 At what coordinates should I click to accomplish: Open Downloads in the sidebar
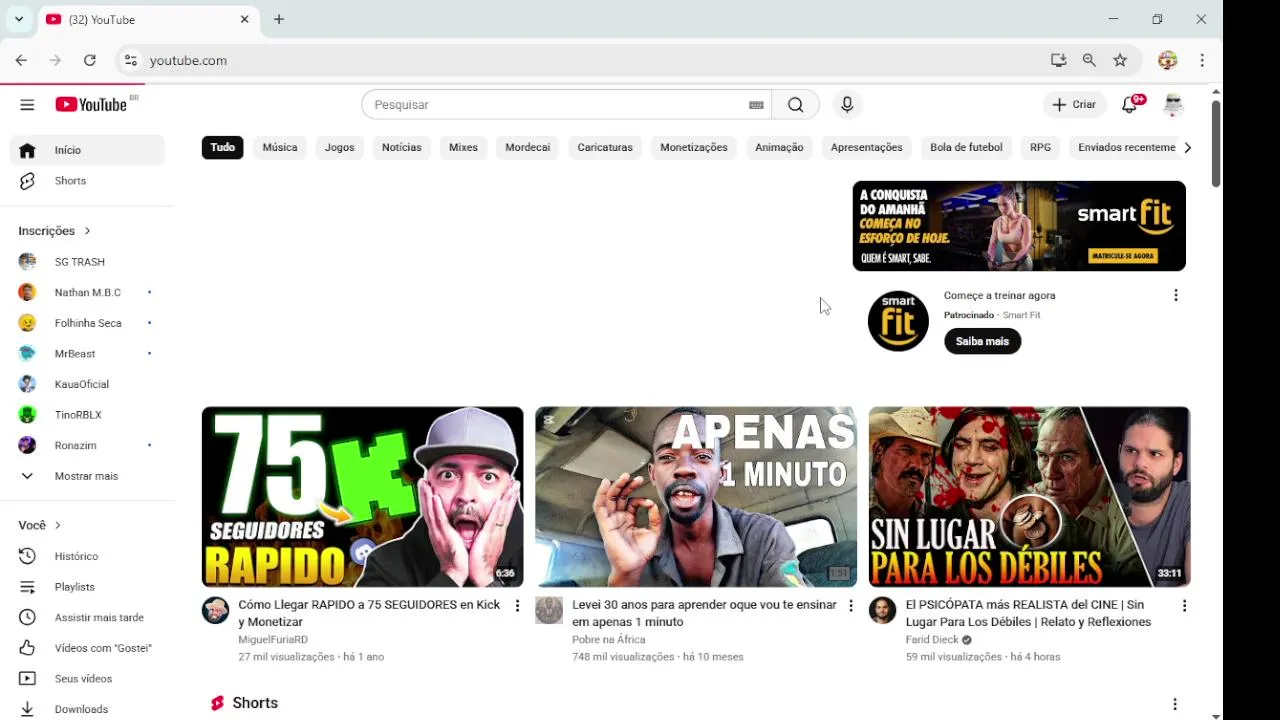87,709
